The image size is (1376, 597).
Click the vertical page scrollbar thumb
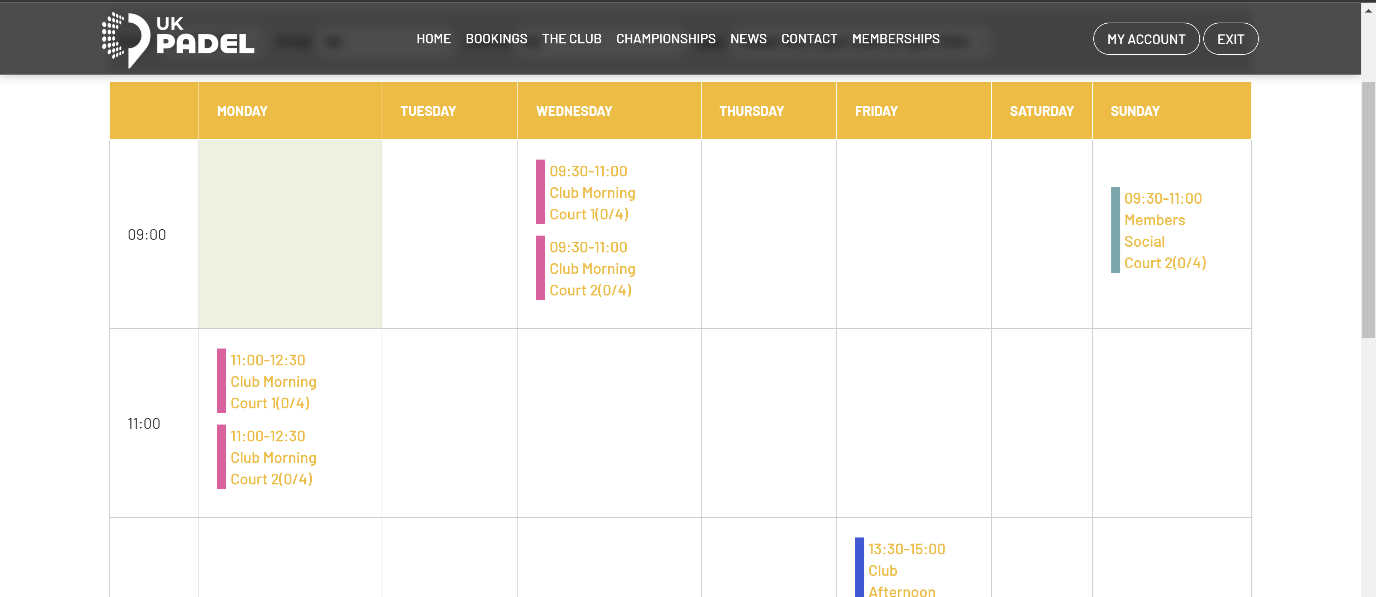pos(1368,210)
